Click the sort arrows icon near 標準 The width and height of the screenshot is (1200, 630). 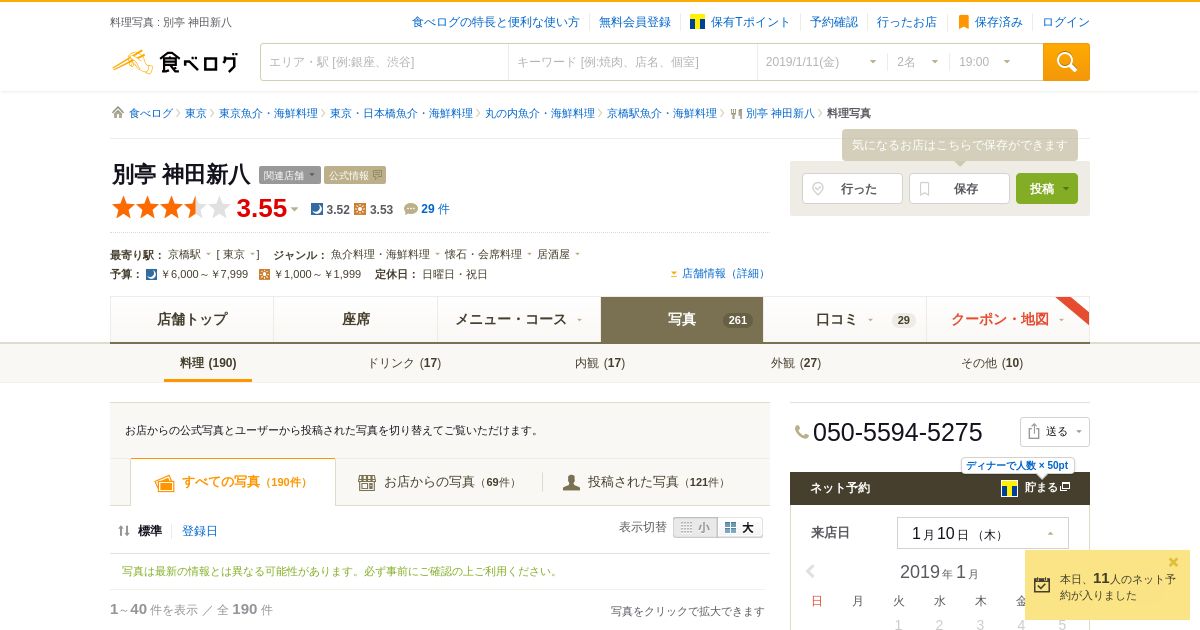124,531
